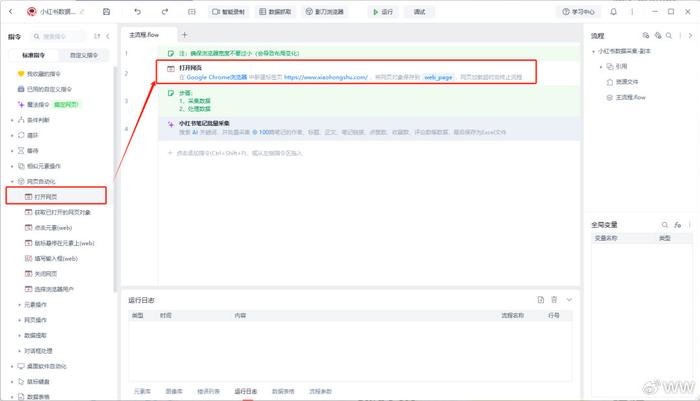The height and width of the screenshot is (401, 700).
Task: Click the web_page variable tag
Action: (438, 77)
